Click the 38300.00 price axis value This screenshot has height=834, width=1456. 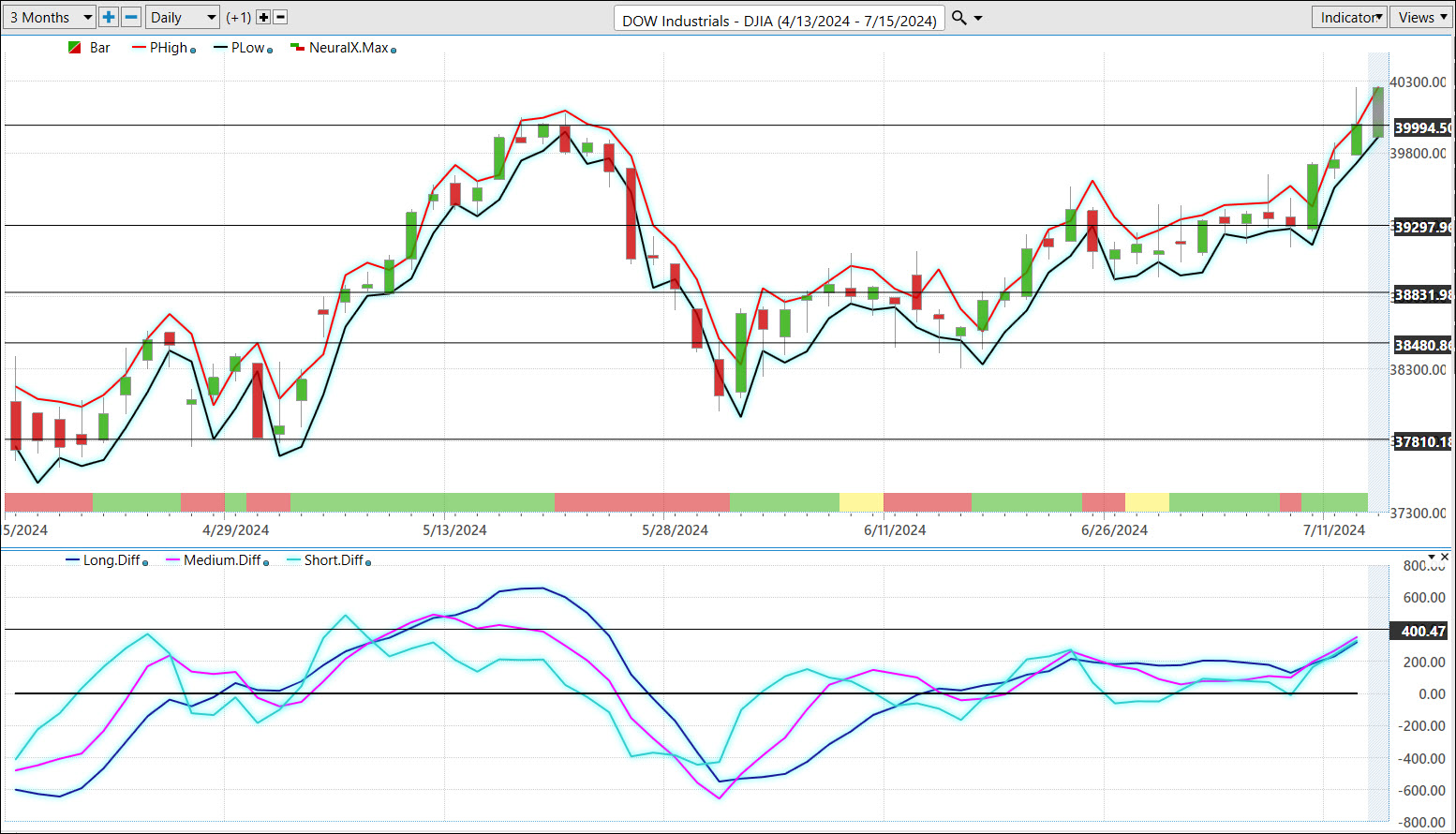click(x=1419, y=370)
